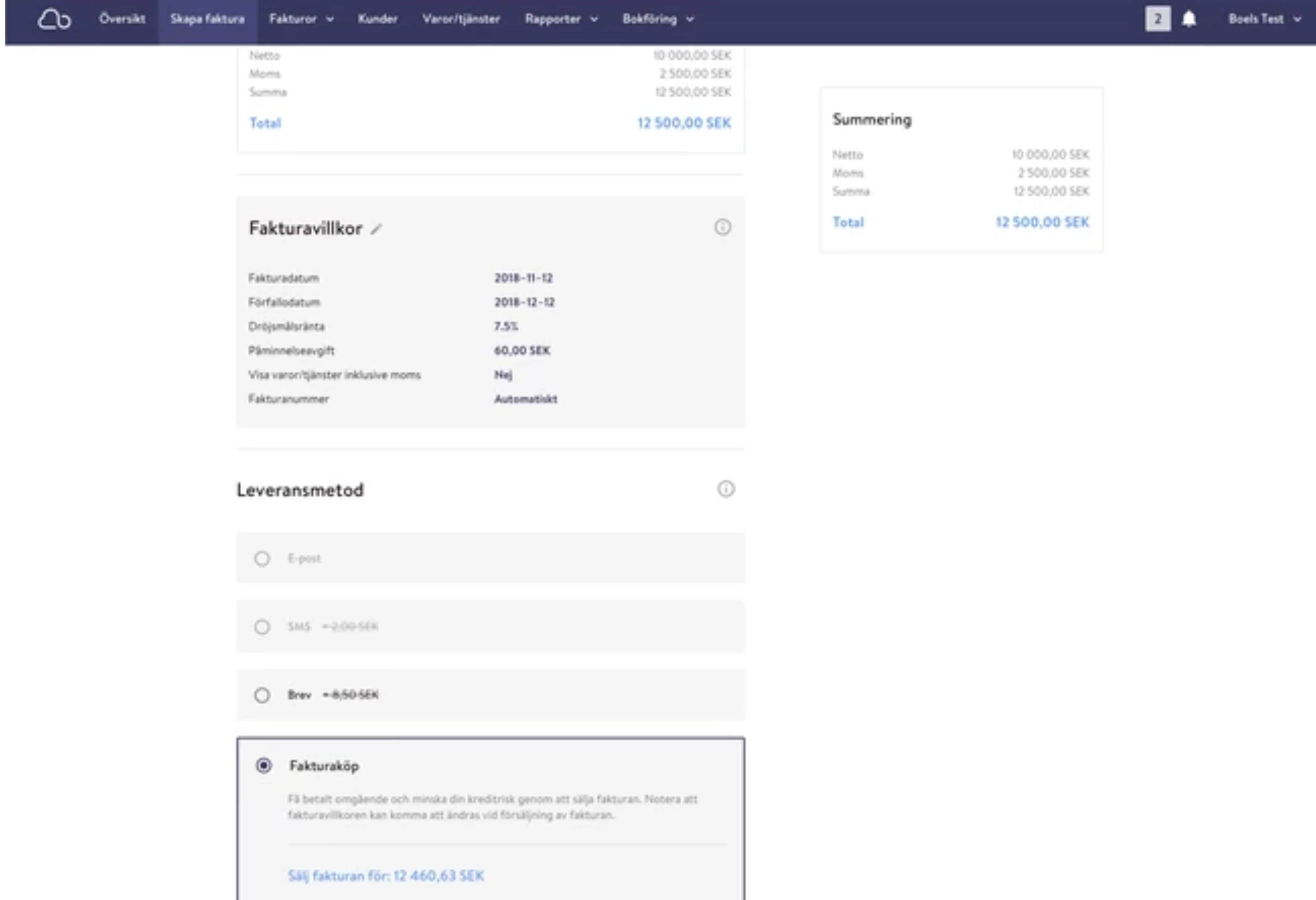Click the Sälj fakturan för 12 460,63 SEK link
Image resolution: width=1316 pixels, height=900 pixels.
386,876
